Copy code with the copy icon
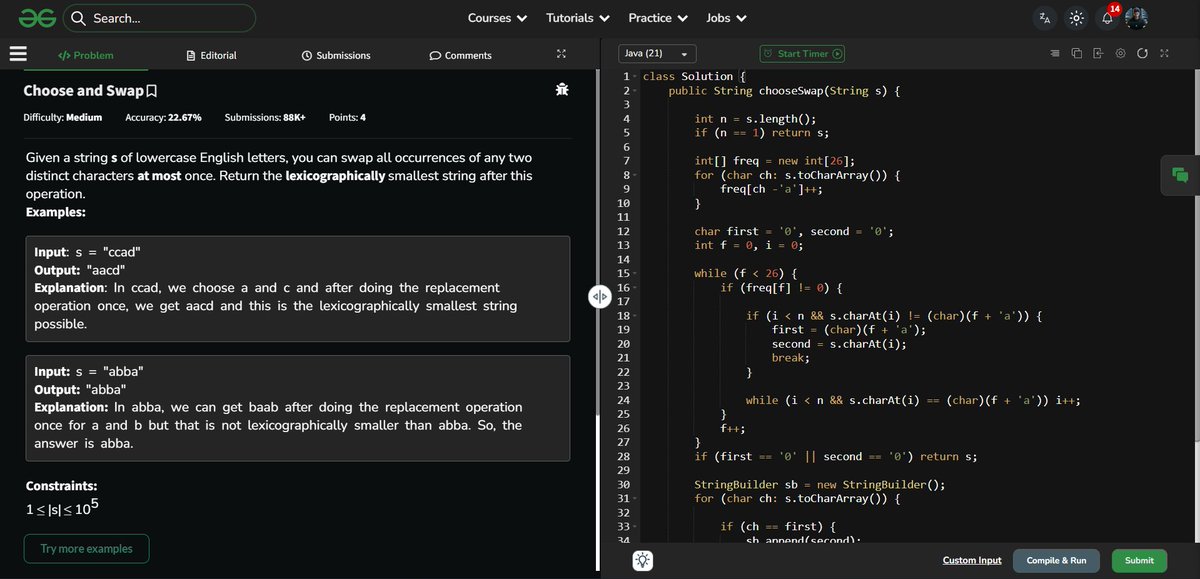Image resolution: width=1200 pixels, height=579 pixels. (x=1076, y=53)
